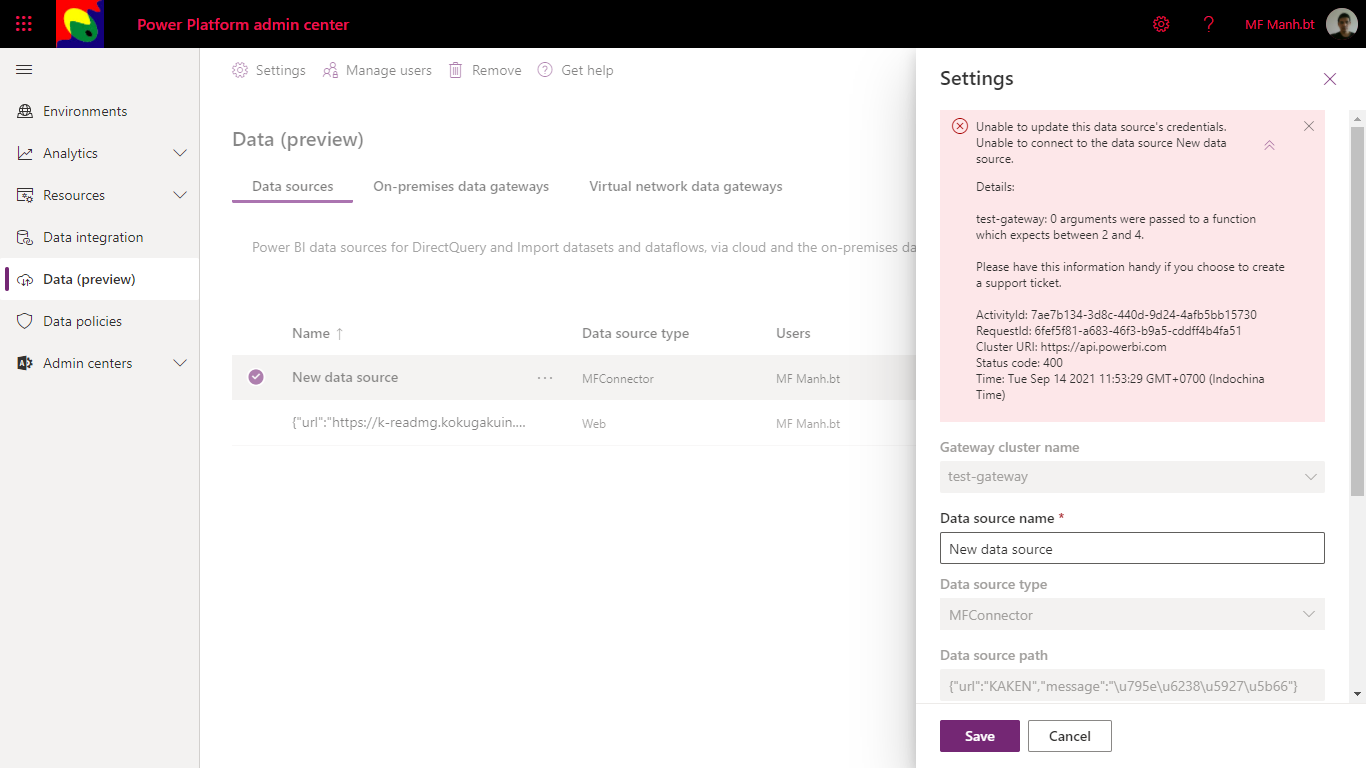1366x768 pixels.
Task: Open MF Manh.bt account avatar
Action: click(x=1342, y=24)
